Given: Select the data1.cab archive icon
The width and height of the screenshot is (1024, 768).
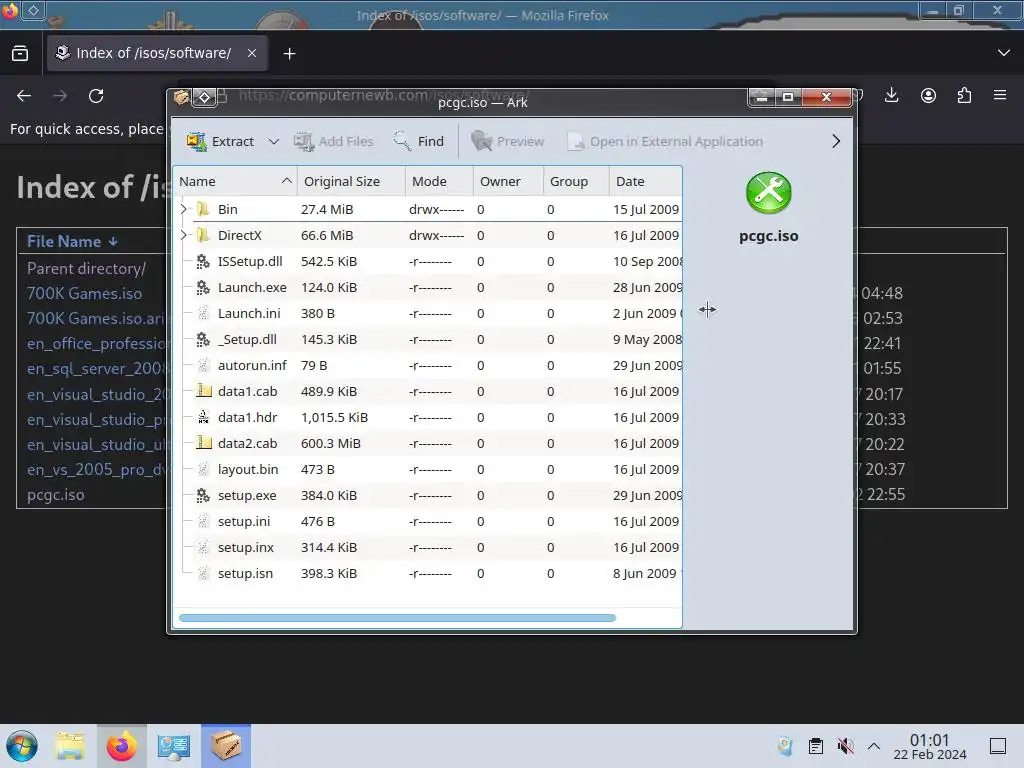Looking at the screenshot, I should (204, 391).
